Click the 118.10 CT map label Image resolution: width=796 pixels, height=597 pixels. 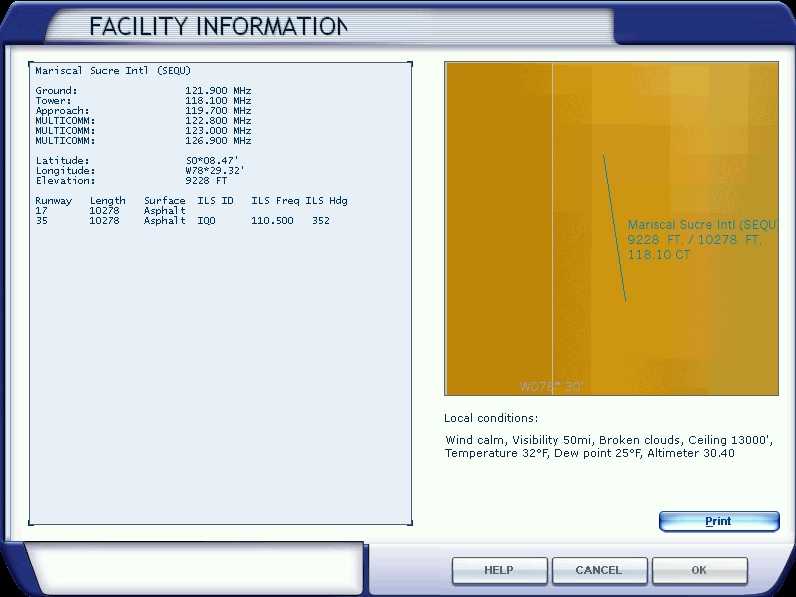pos(658,255)
